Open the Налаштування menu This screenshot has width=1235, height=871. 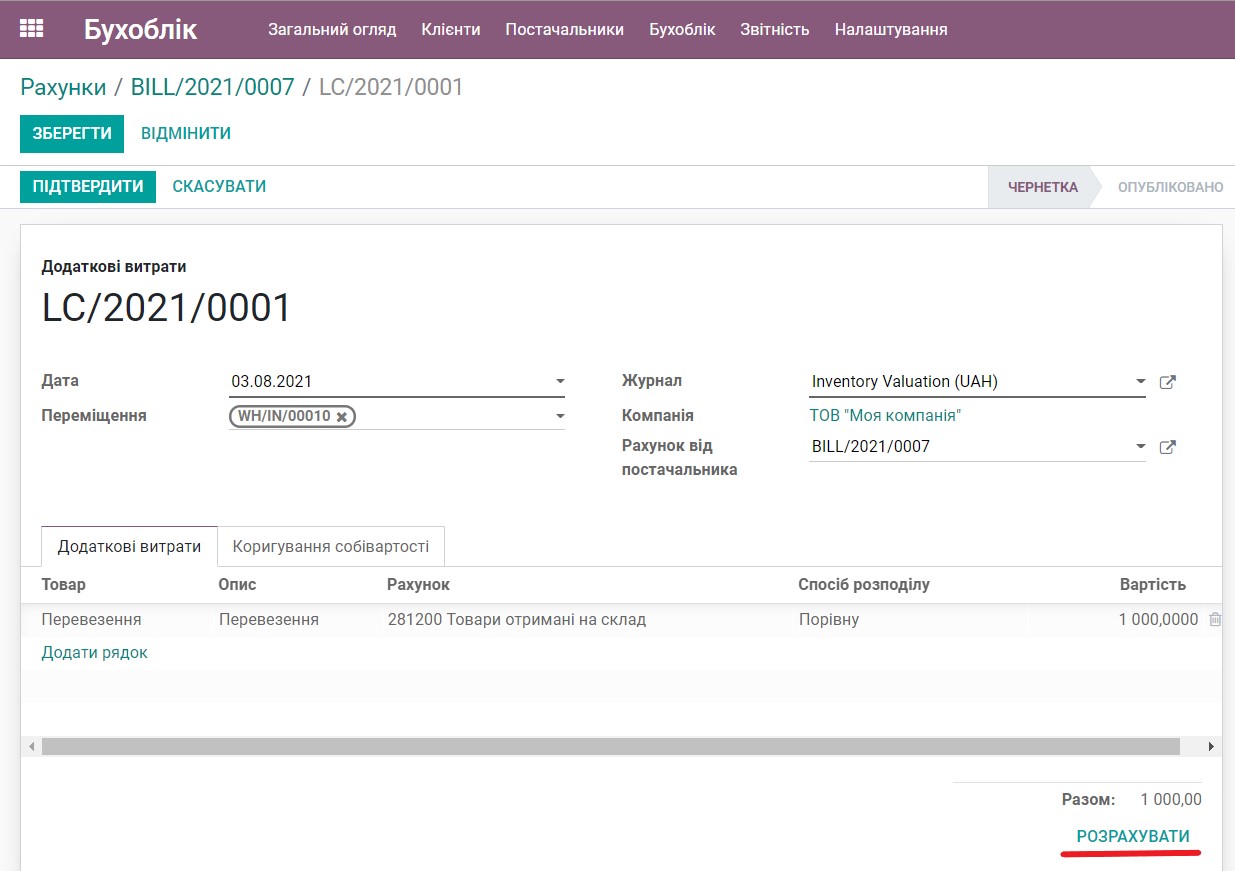889,29
